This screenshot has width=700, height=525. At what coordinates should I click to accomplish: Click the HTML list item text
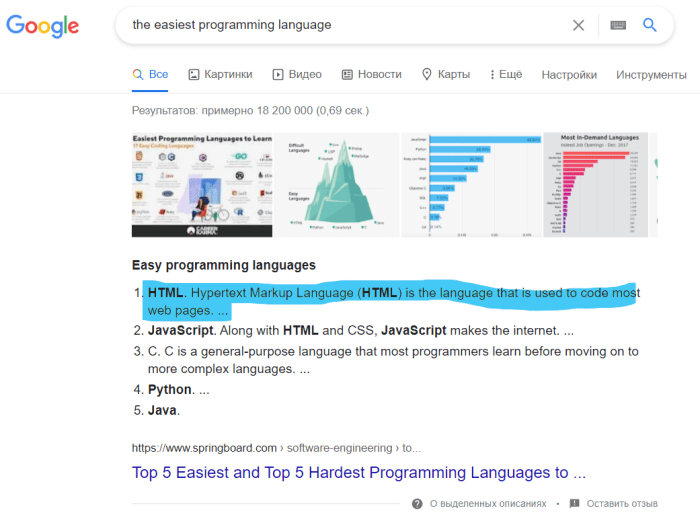click(394, 301)
